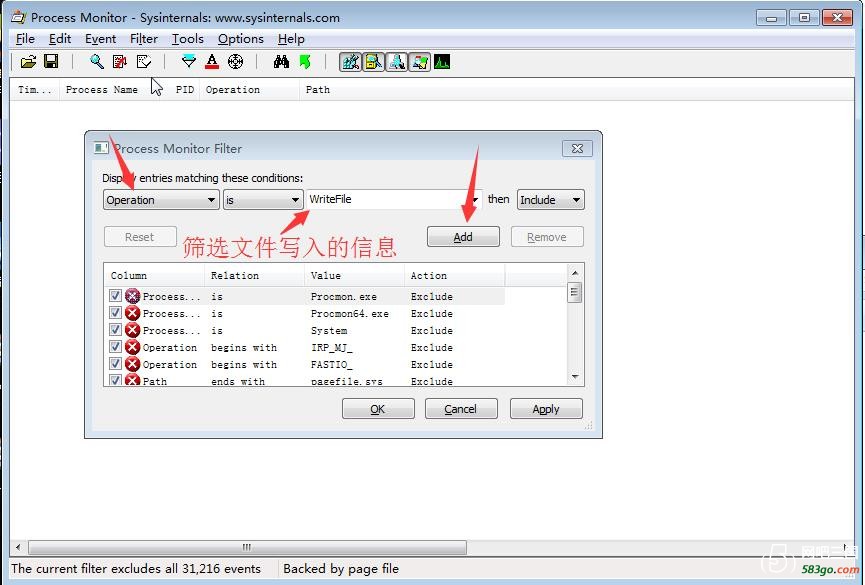Toggle the Autoscroll toolbar icon
The width and height of the screenshot is (865, 585).
point(120,62)
